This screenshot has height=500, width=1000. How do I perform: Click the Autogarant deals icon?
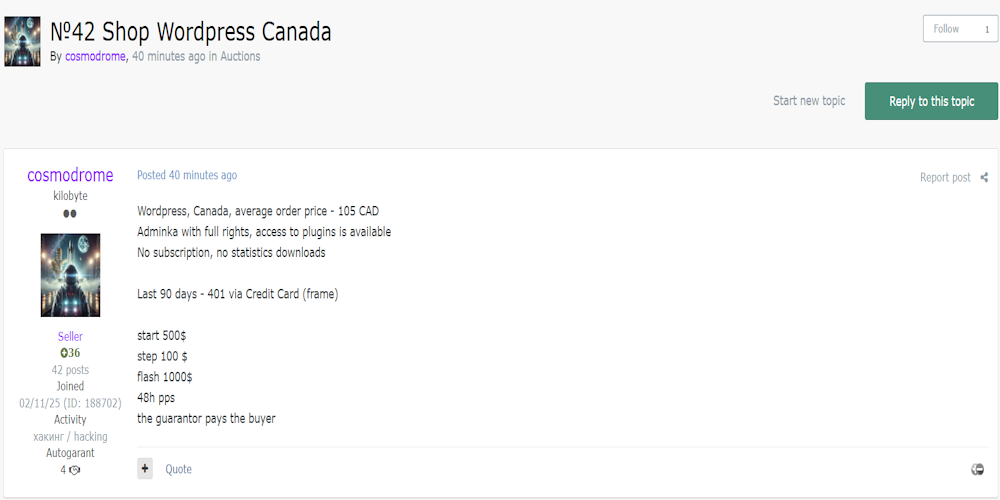click(x=75, y=470)
